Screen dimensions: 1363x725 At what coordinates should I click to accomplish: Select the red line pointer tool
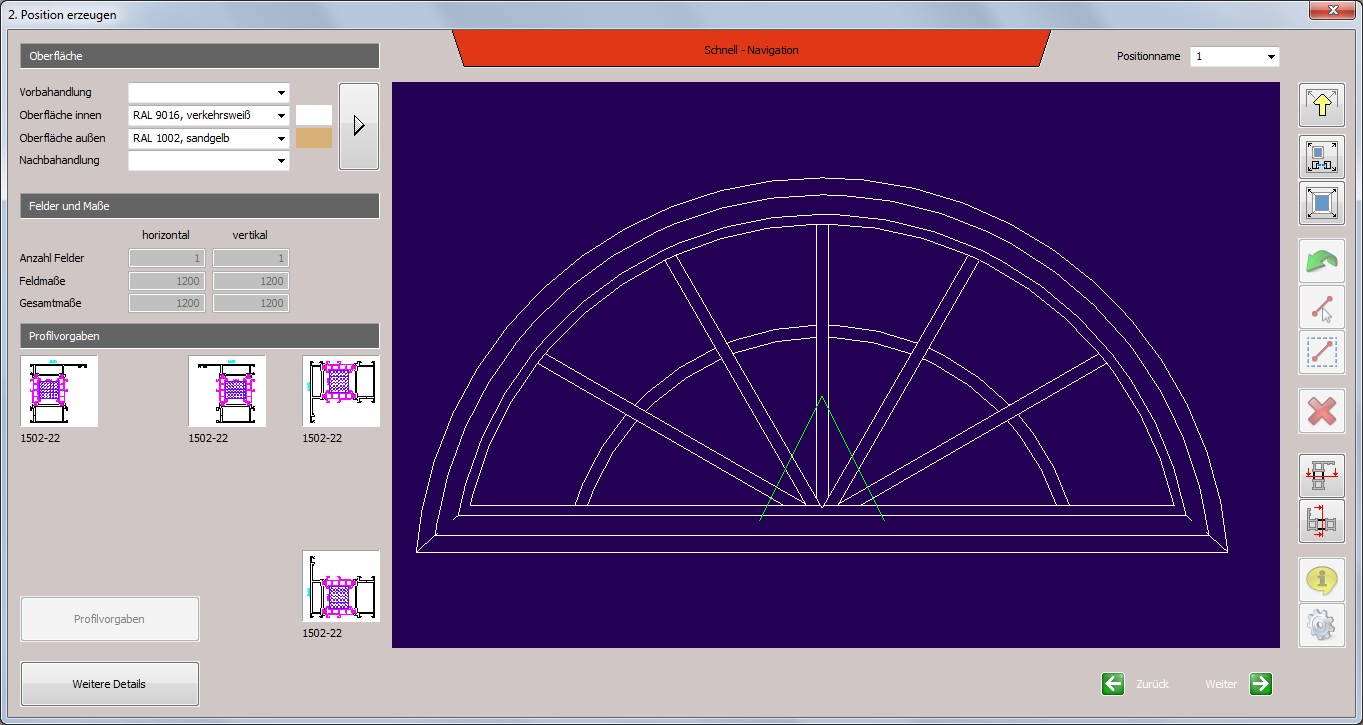[x=1321, y=308]
